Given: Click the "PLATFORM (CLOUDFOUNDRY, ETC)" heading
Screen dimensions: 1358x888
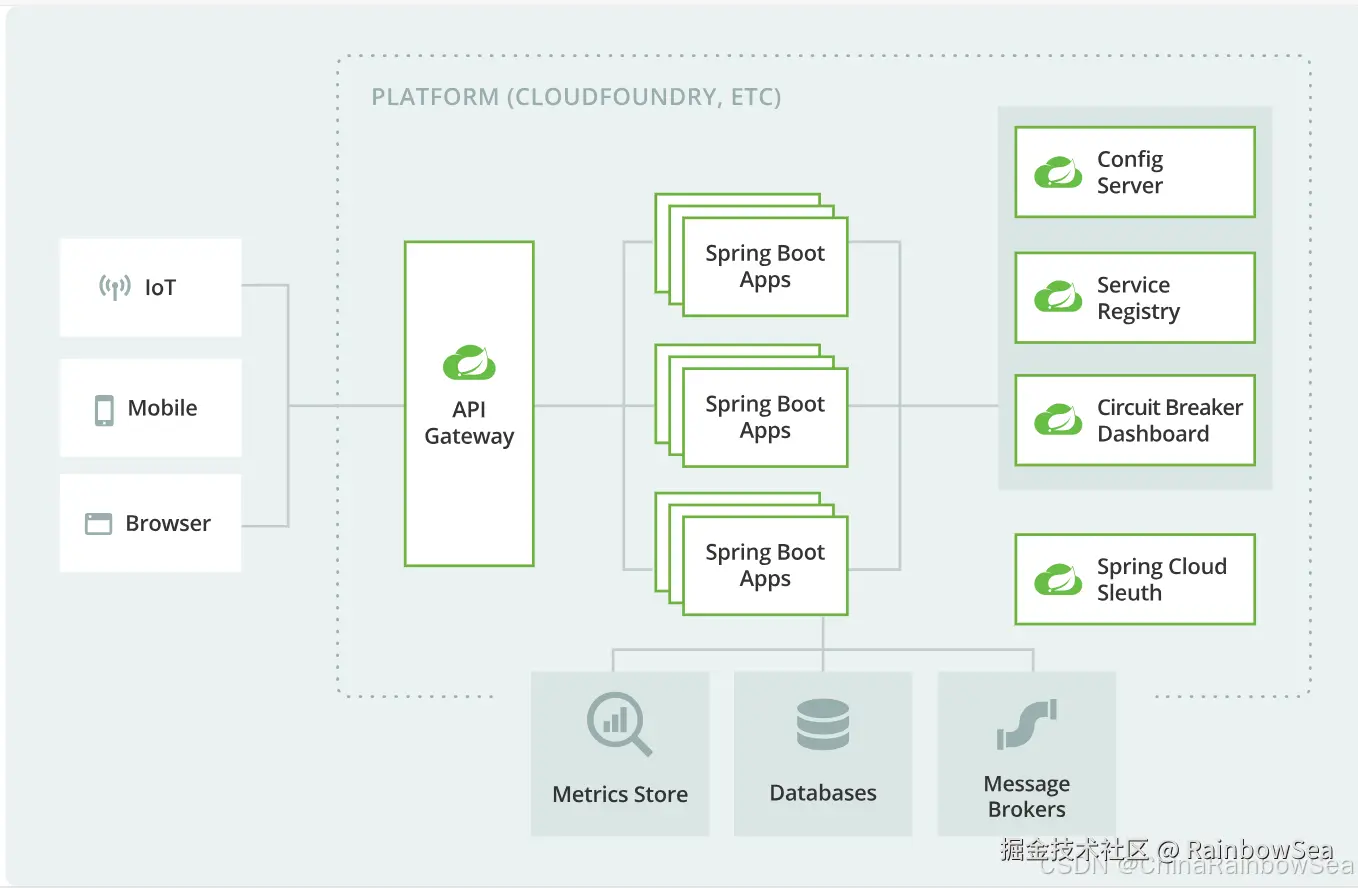Looking at the screenshot, I should click(x=576, y=97).
